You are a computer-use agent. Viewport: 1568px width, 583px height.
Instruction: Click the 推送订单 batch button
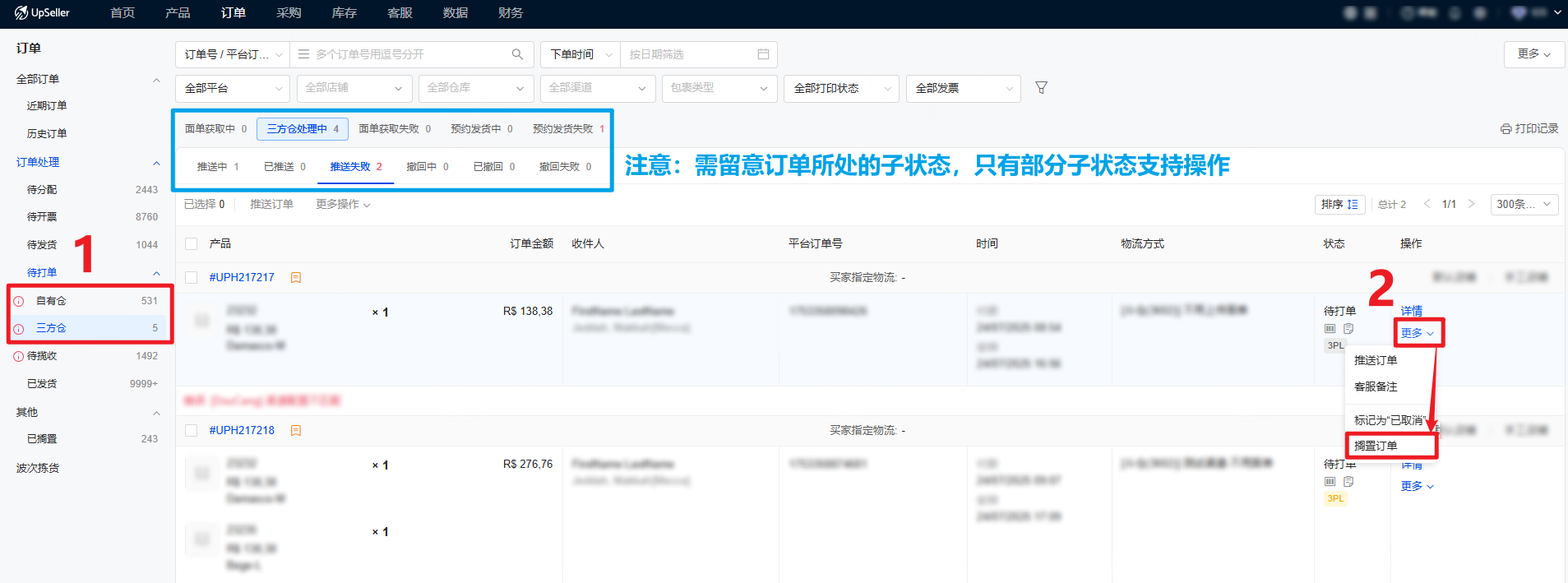[x=271, y=205]
